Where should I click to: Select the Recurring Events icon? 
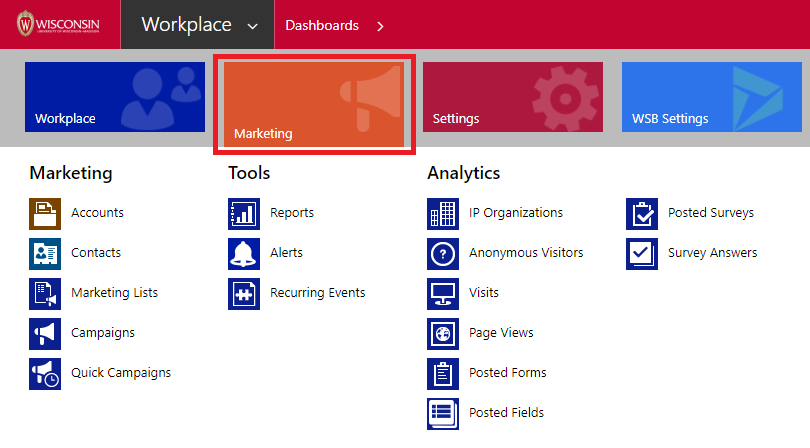pyautogui.click(x=244, y=293)
